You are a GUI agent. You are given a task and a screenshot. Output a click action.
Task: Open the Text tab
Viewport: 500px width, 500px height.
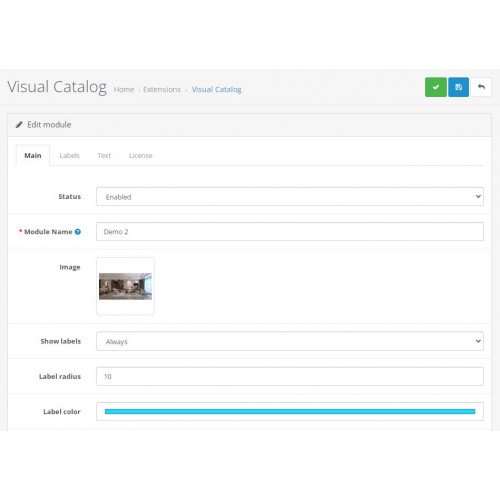point(104,155)
